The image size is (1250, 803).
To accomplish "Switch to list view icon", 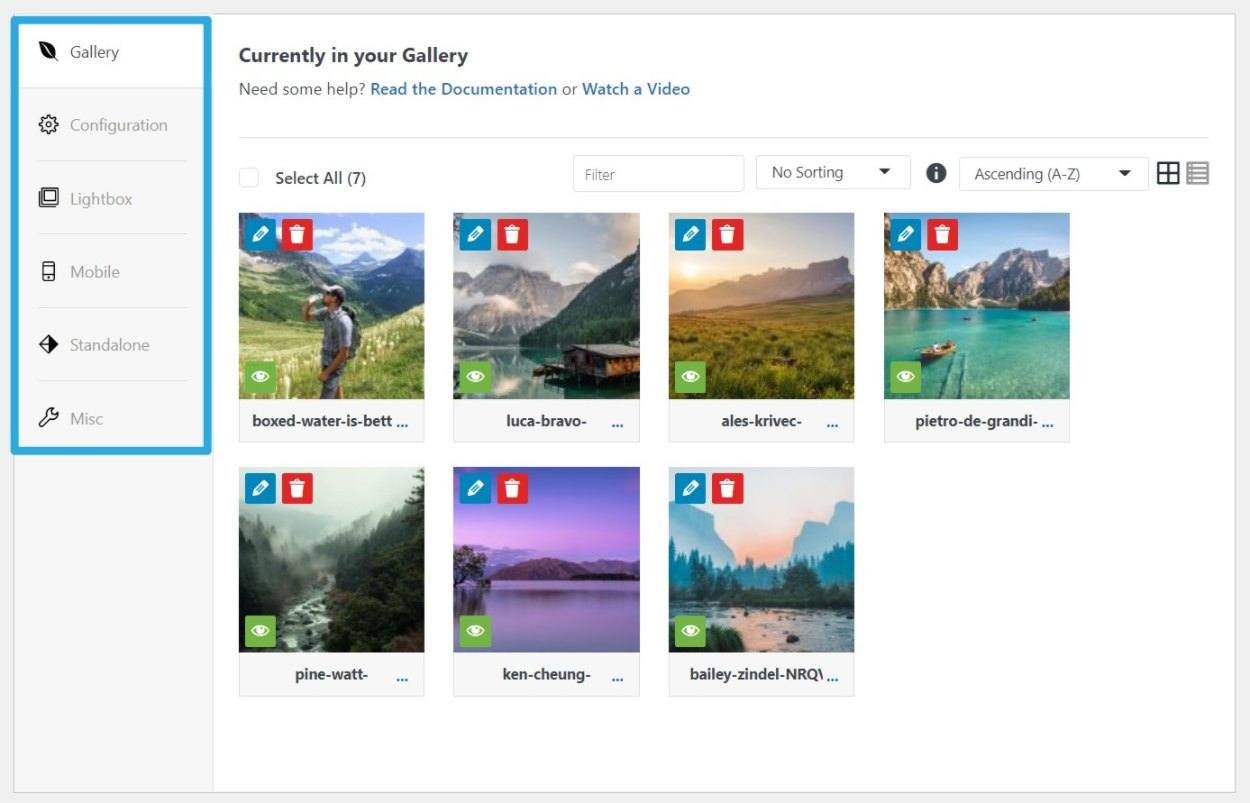I will click(1198, 173).
